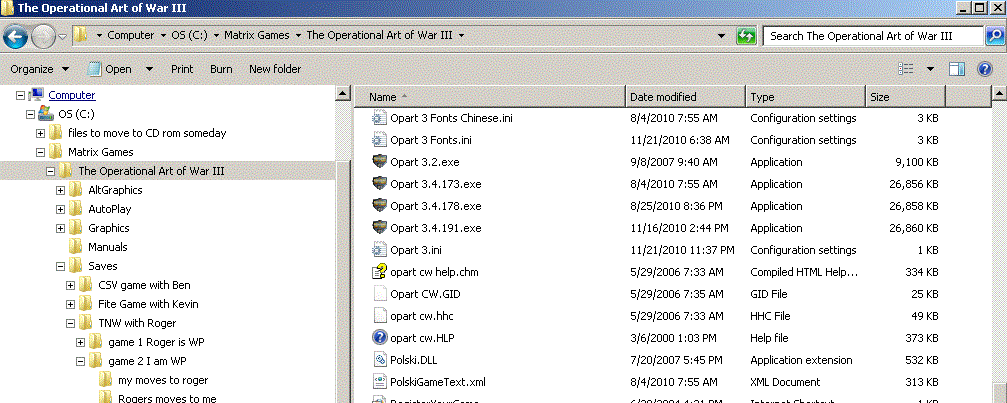
Task: Create a New folder
Action: (275, 69)
